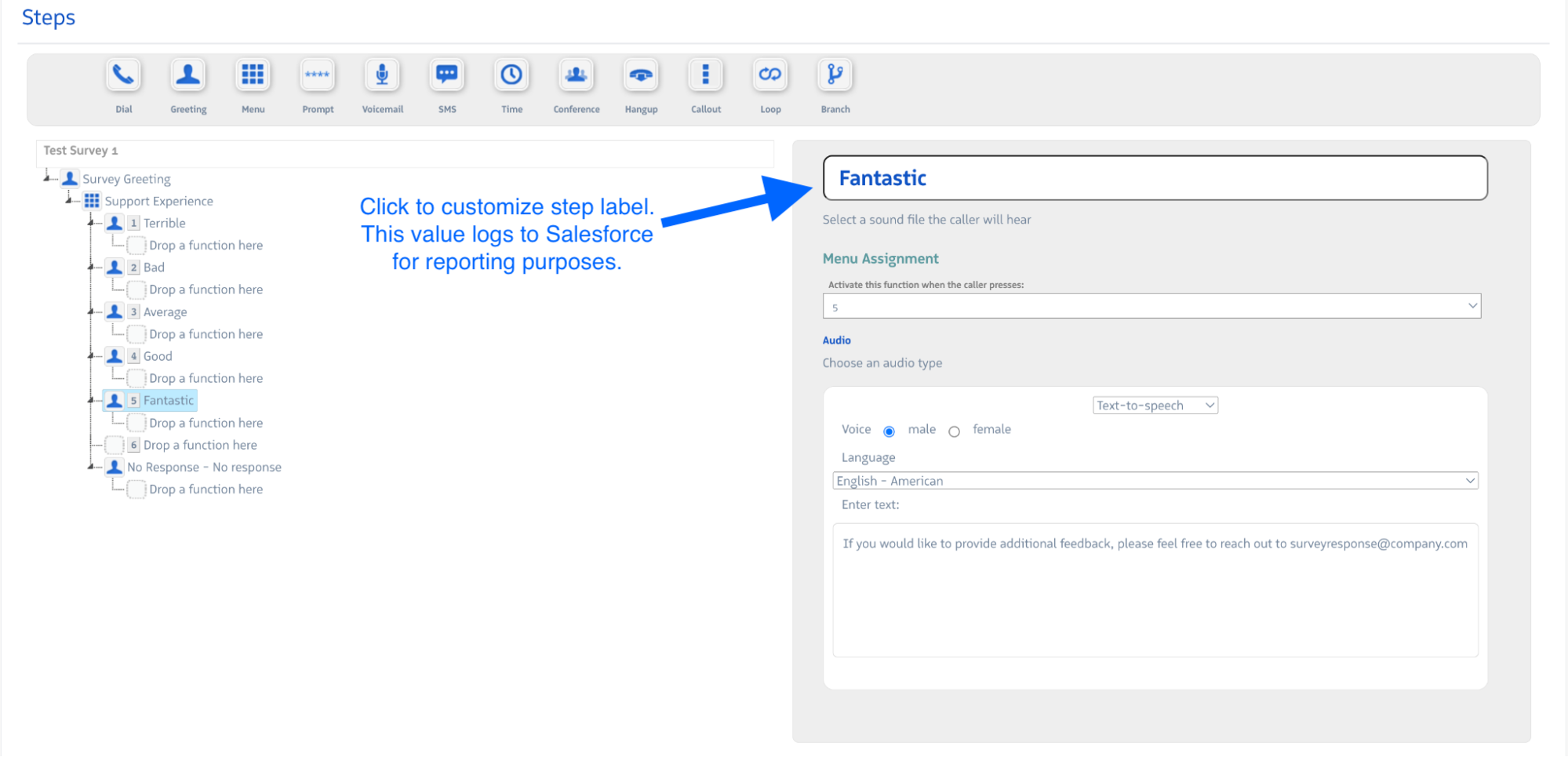Select the male voice radio button
Screen dimensions: 1568x757
coord(889,431)
